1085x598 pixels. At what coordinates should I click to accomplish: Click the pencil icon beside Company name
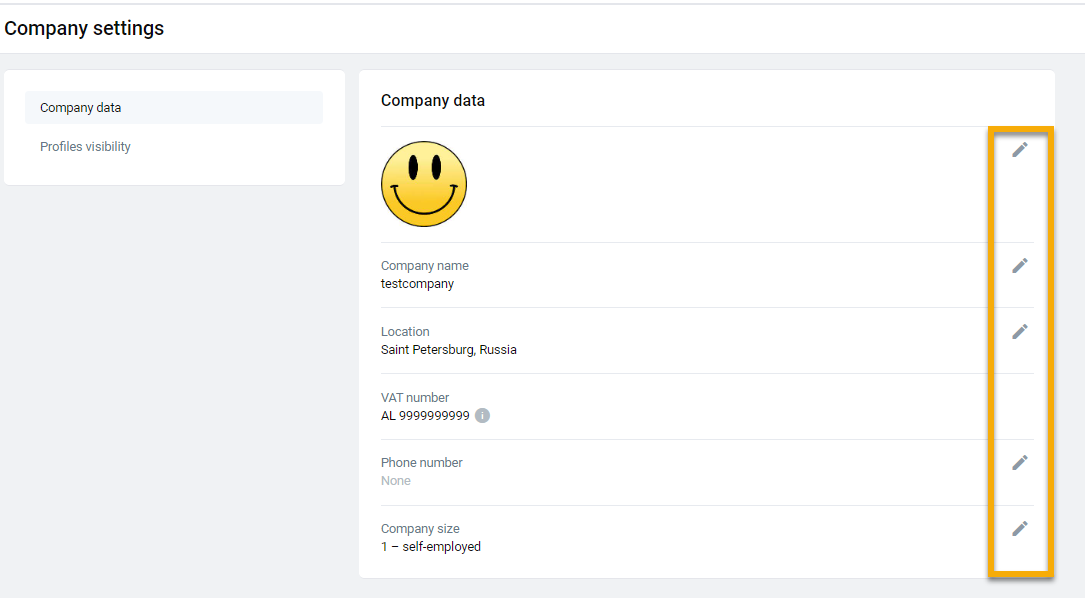(x=1019, y=266)
